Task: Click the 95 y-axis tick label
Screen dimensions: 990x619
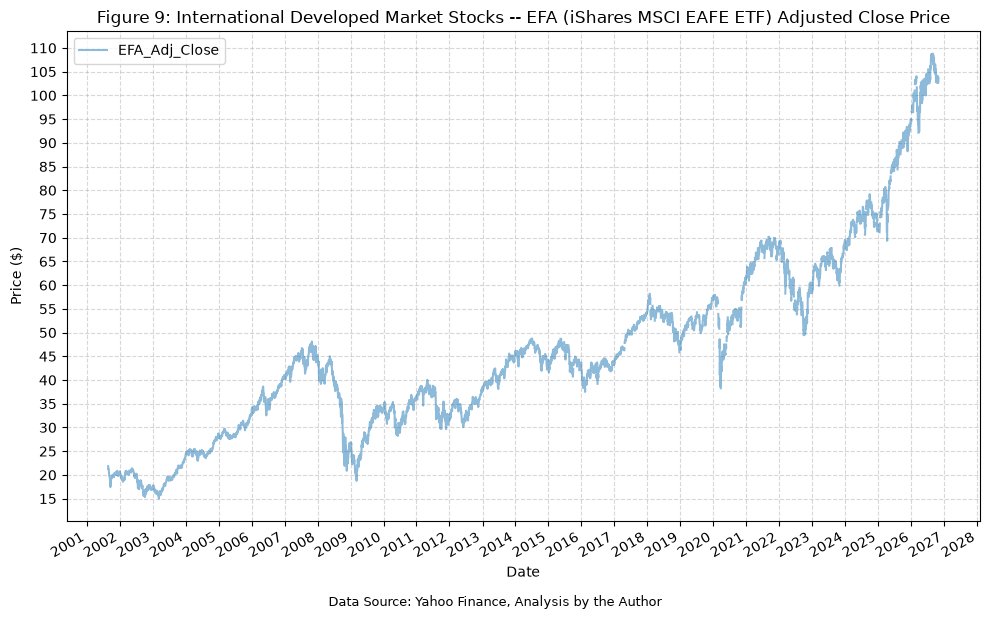Action: (x=47, y=119)
